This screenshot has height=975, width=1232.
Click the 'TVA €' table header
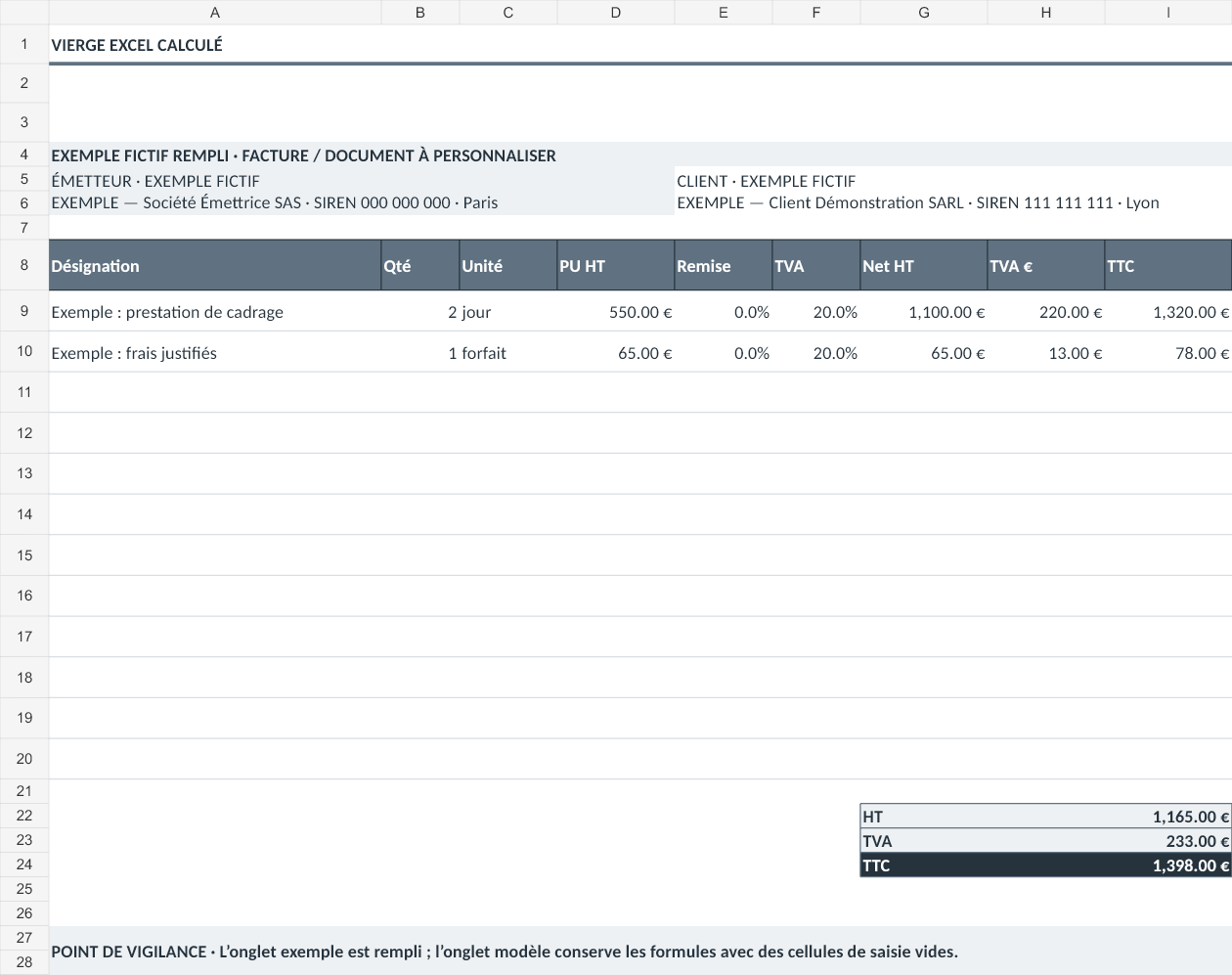click(x=1046, y=265)
